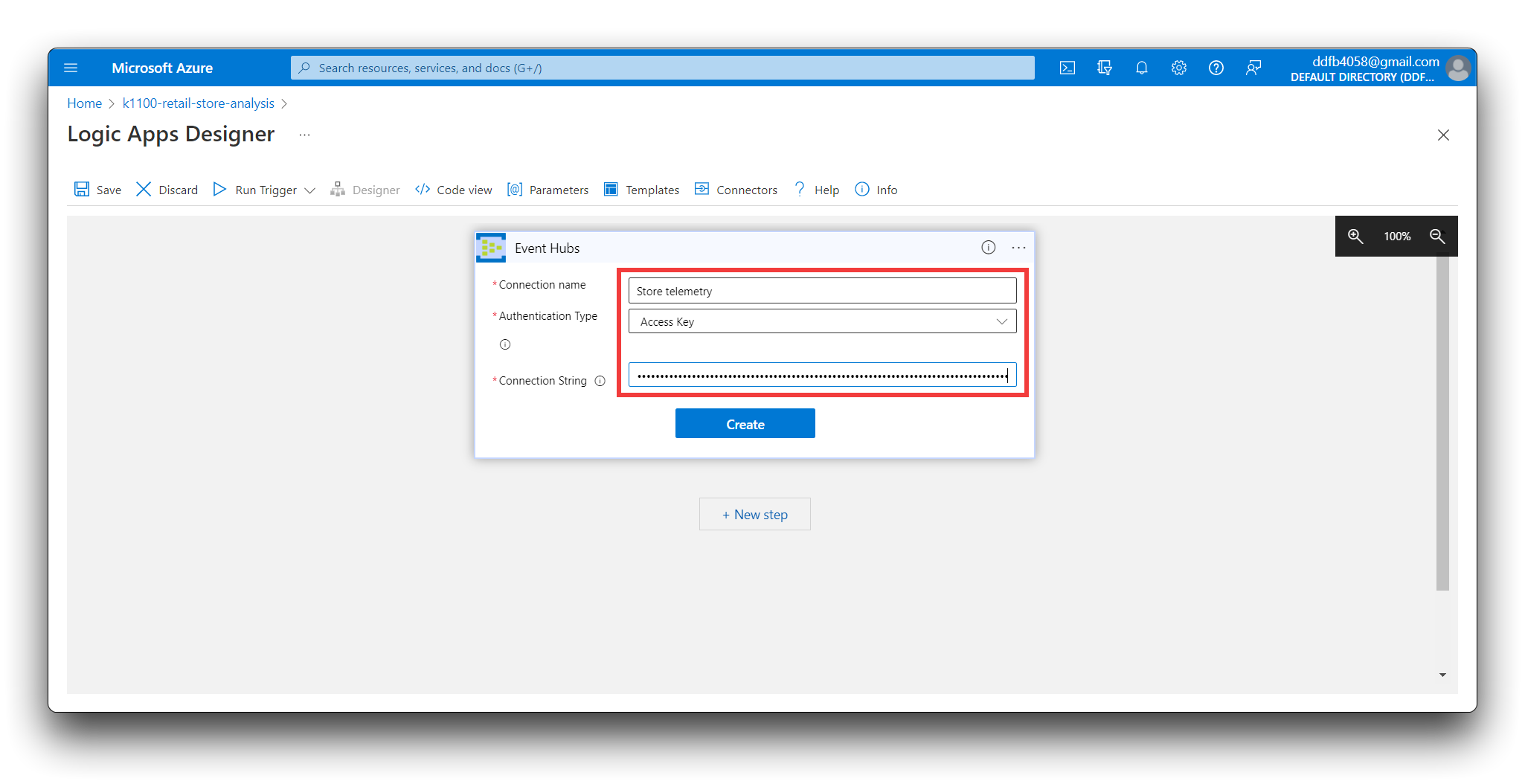Expand the Run Trigger dropdown arrow
The width and height of the screenshot is (1525, 784).
[310, 190]
